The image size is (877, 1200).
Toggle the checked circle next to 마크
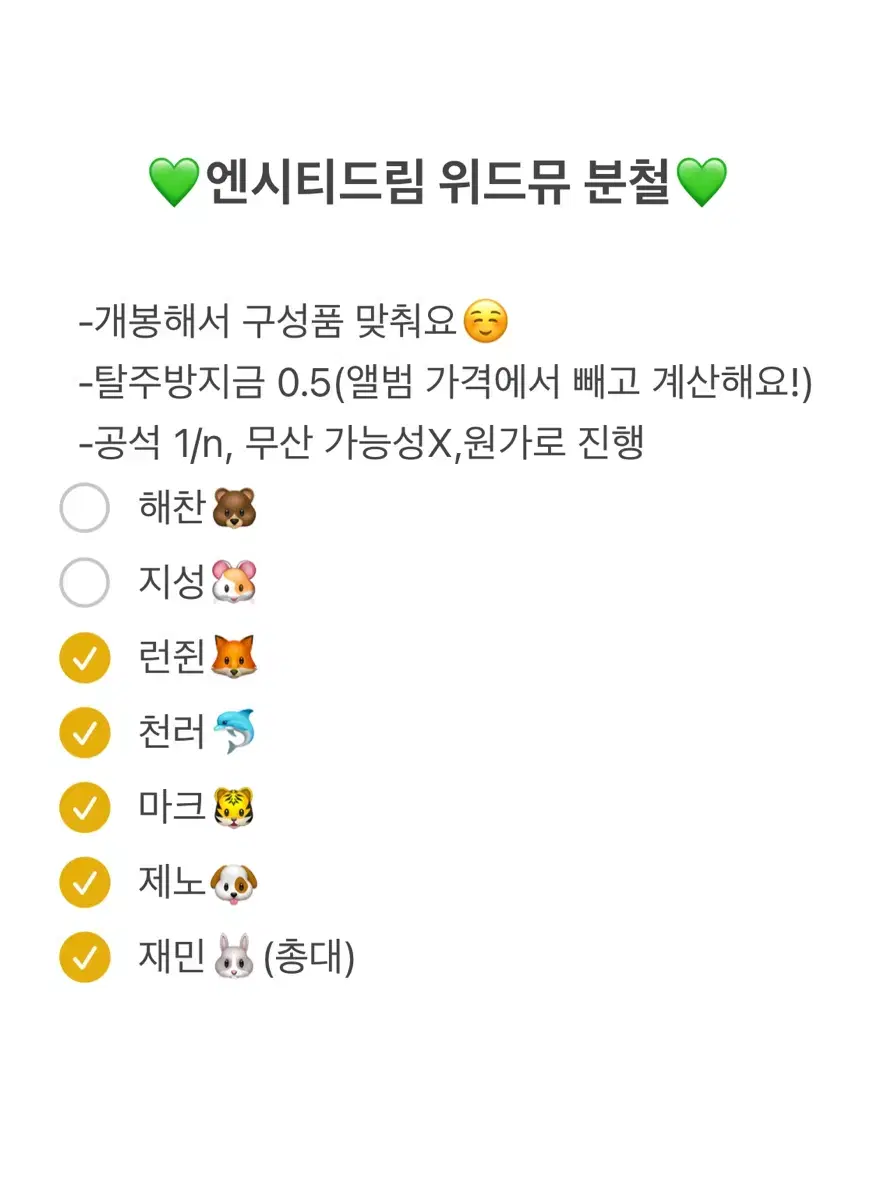(84, 808)
